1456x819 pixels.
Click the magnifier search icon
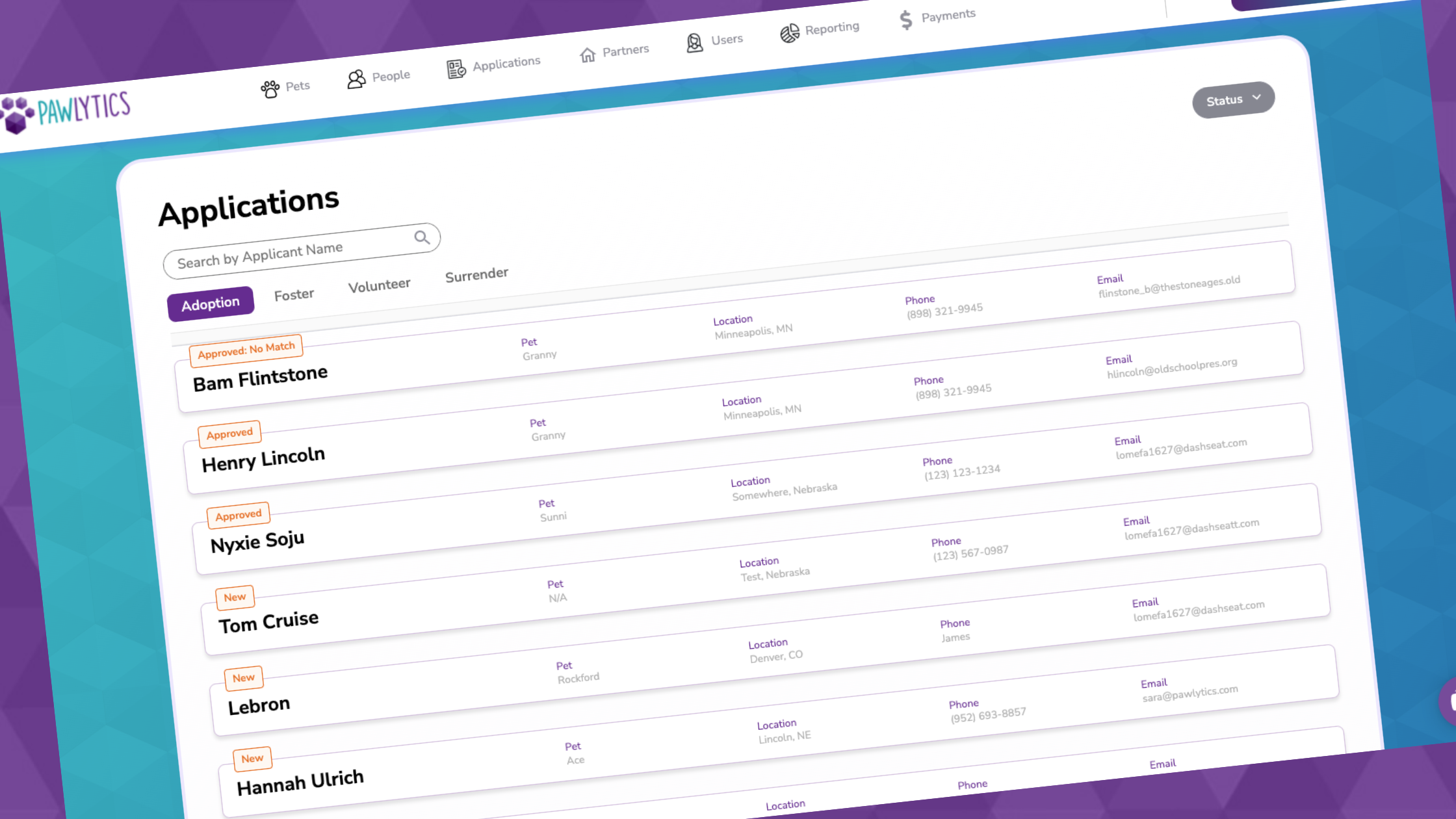pyautogui.click(x=422, y=237)
